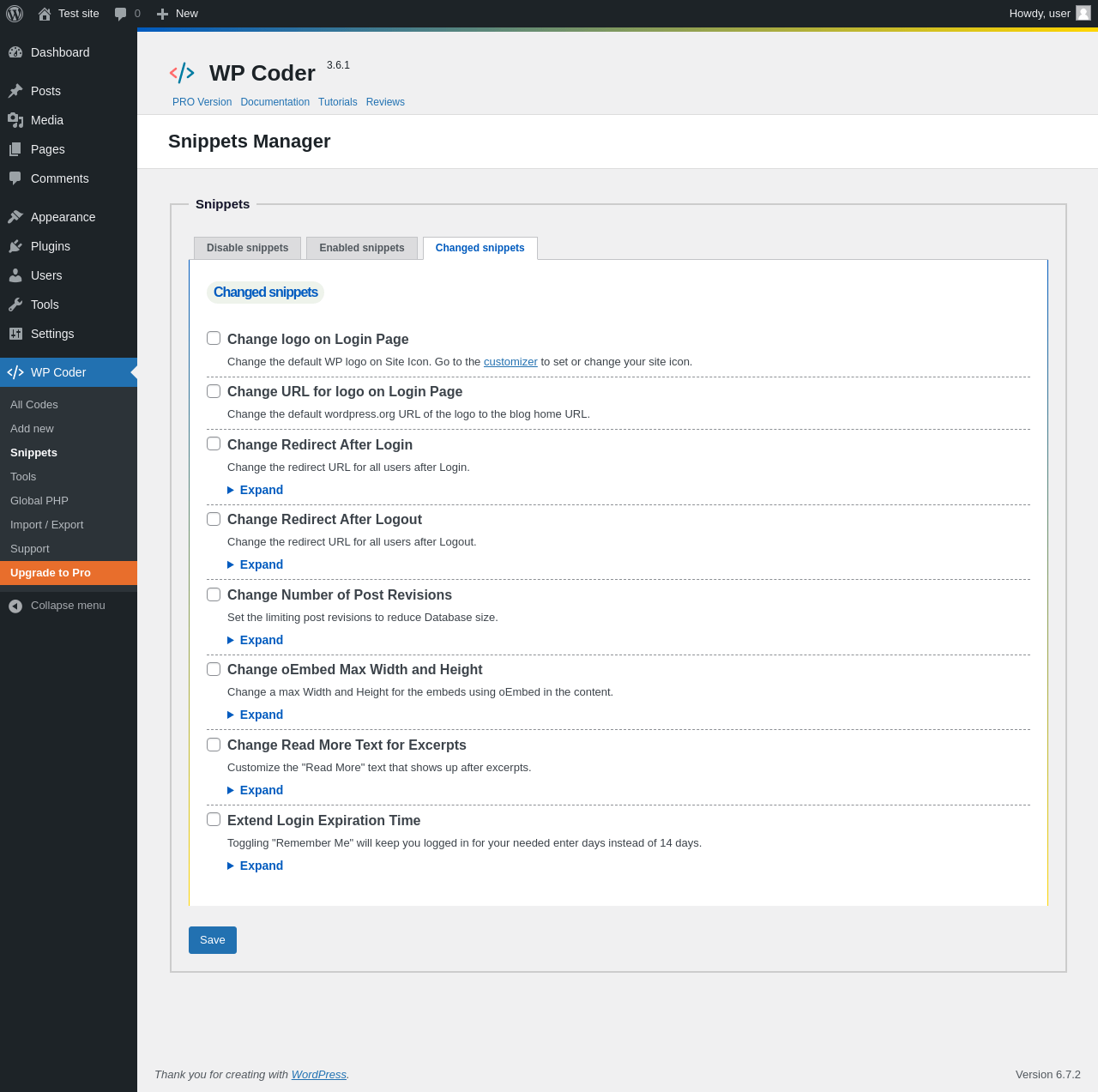
Task: Click the Users person icon
Action: click(15, 275)
